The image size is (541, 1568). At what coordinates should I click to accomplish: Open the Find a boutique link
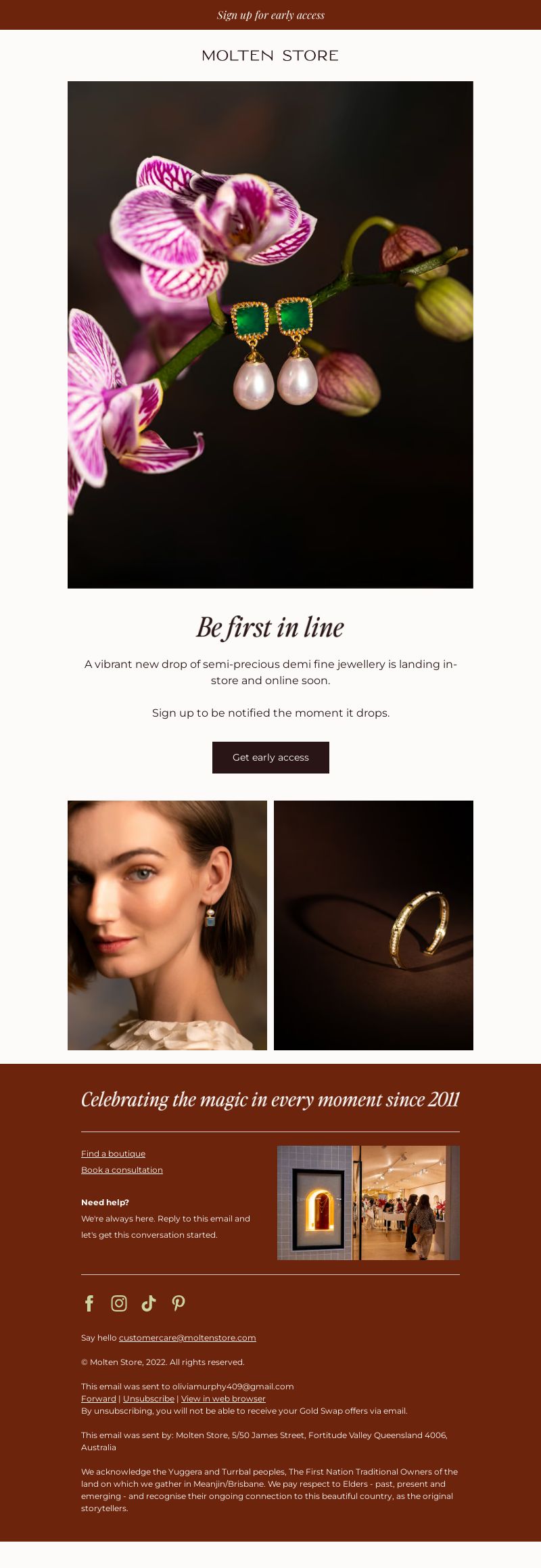113,1153
